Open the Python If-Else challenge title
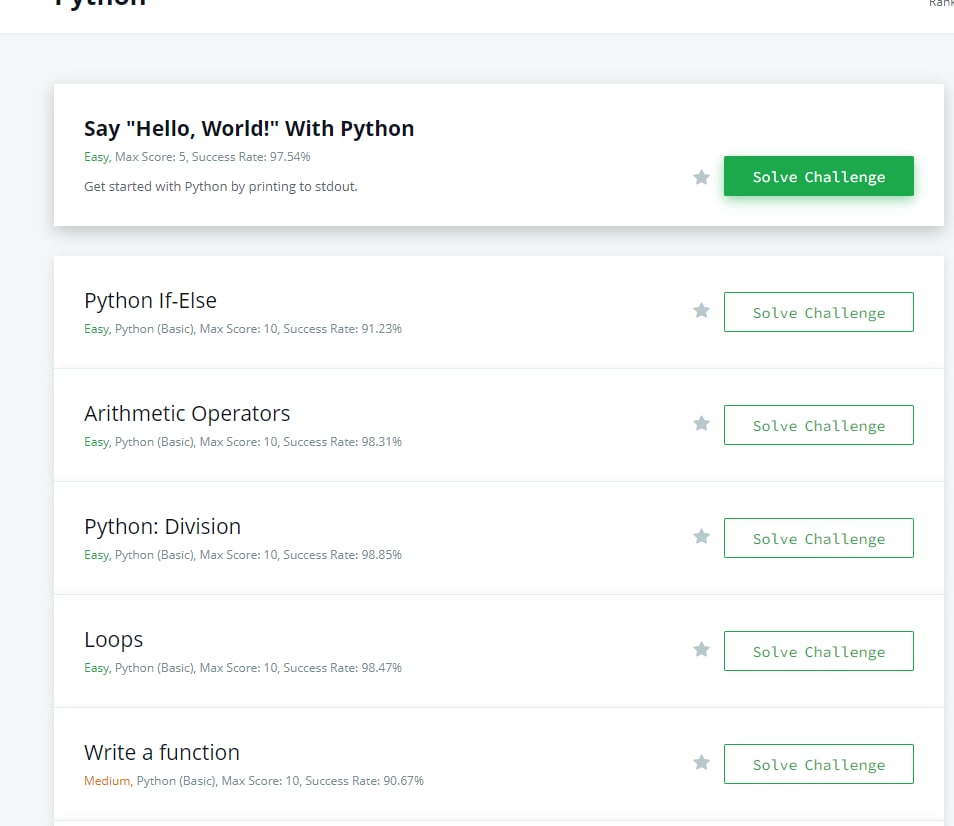954x826 pixels. (x=150, y=300)
